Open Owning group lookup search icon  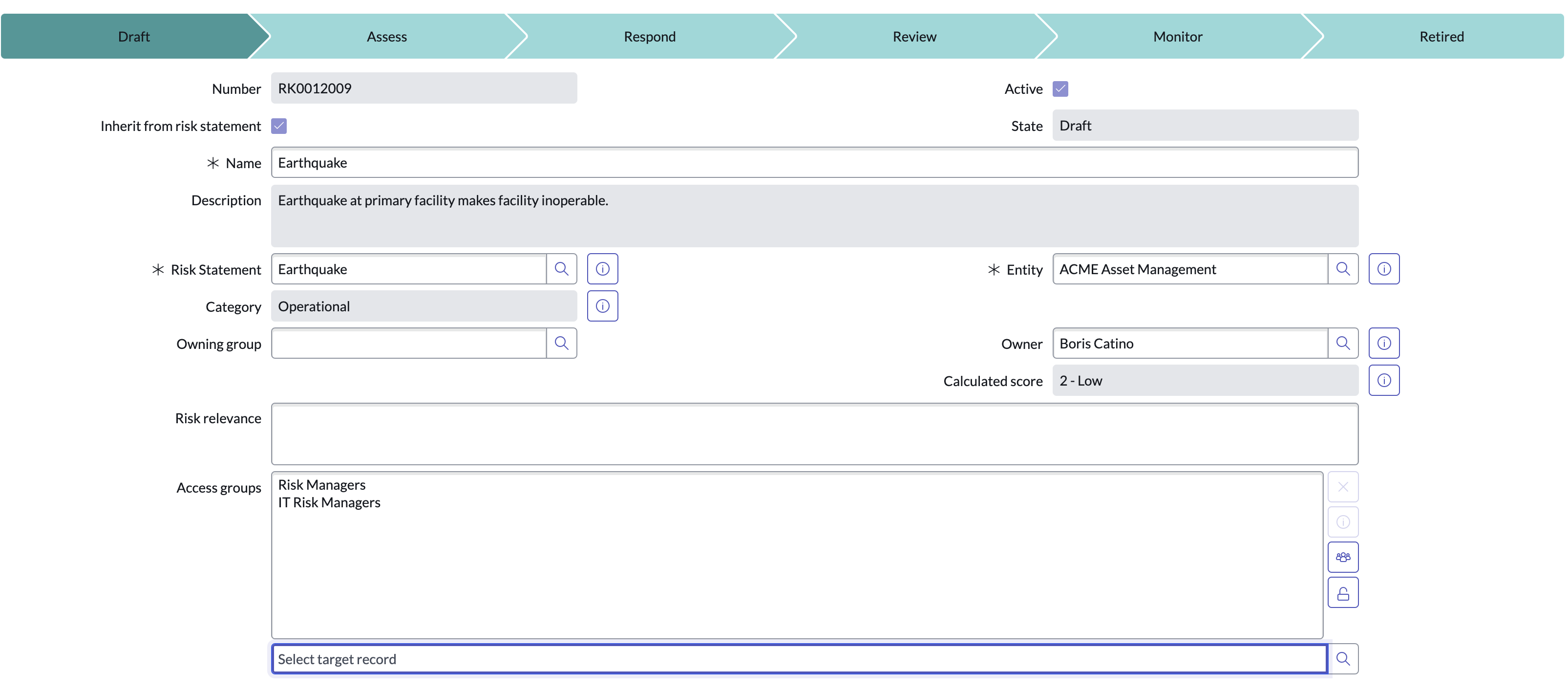(561, 343)
